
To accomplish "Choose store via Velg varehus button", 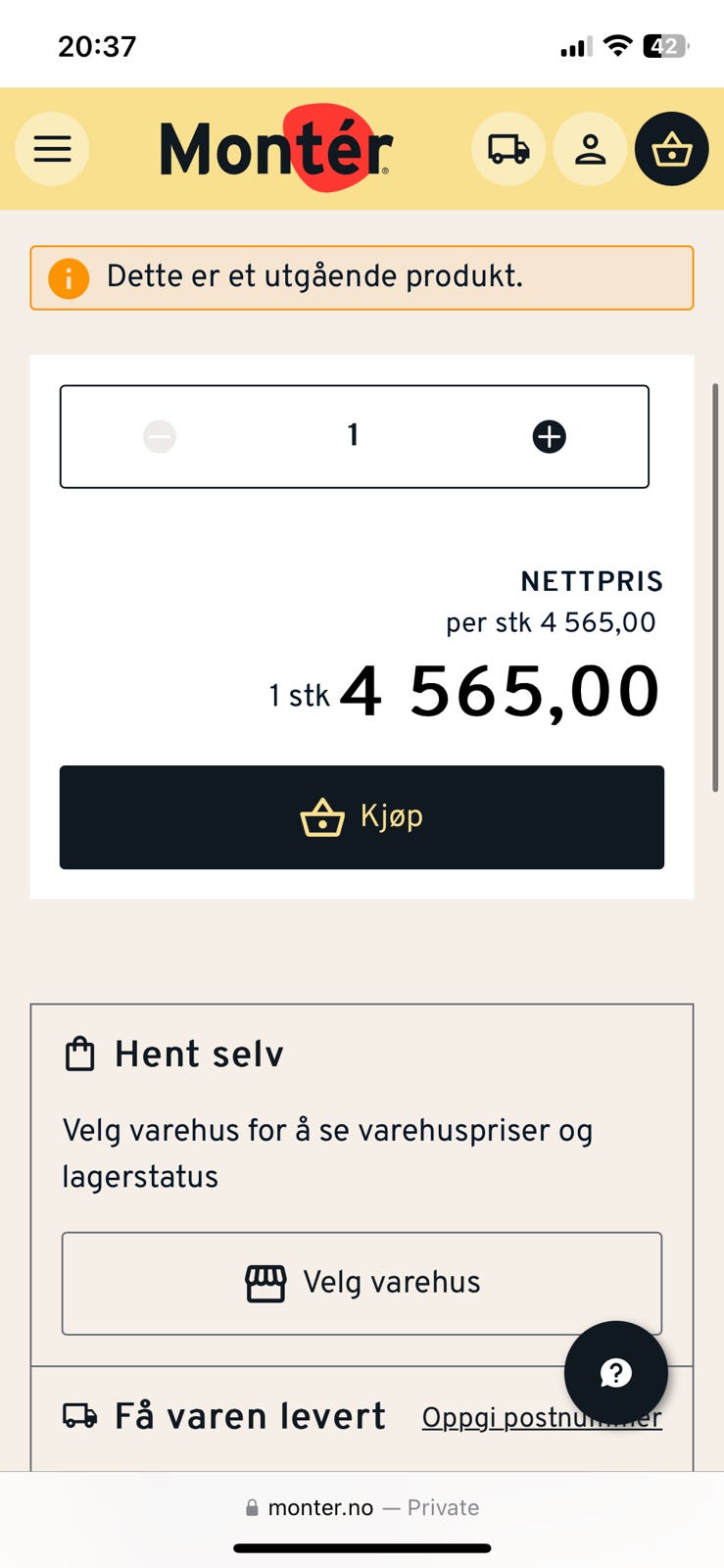I will [362, 1283].
